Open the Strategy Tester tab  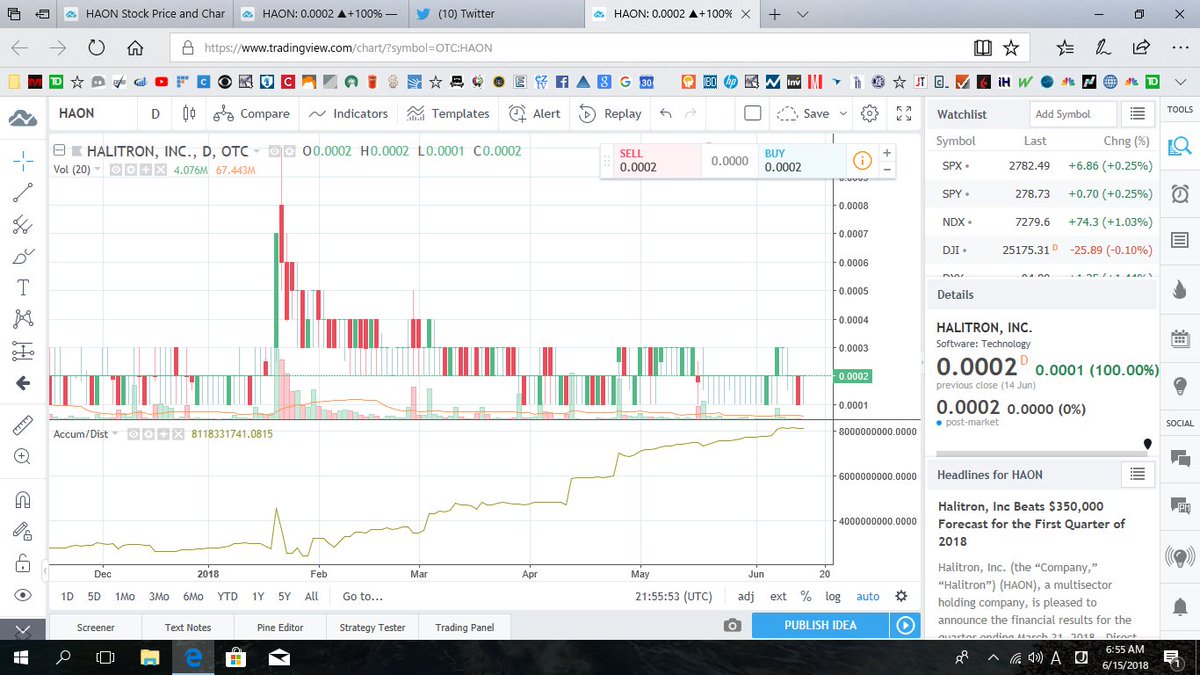click(x=372, y=627)
